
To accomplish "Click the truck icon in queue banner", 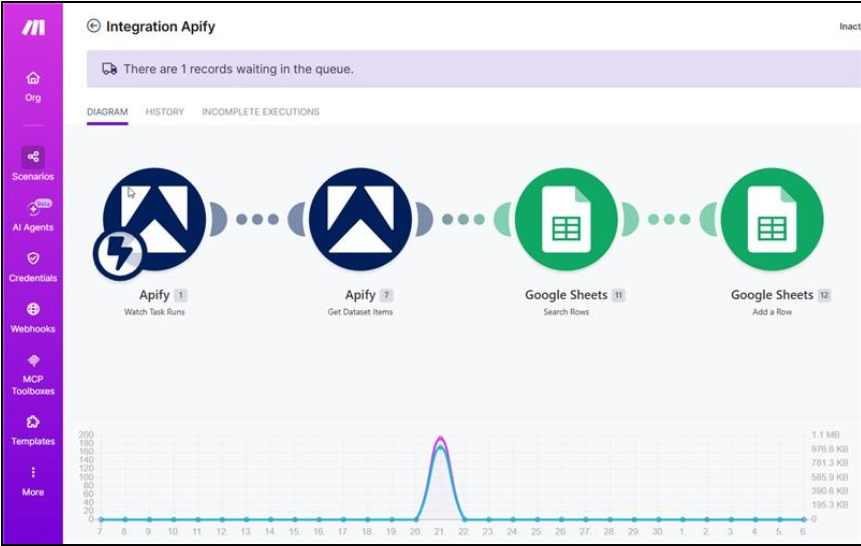I will coord(109,69).
